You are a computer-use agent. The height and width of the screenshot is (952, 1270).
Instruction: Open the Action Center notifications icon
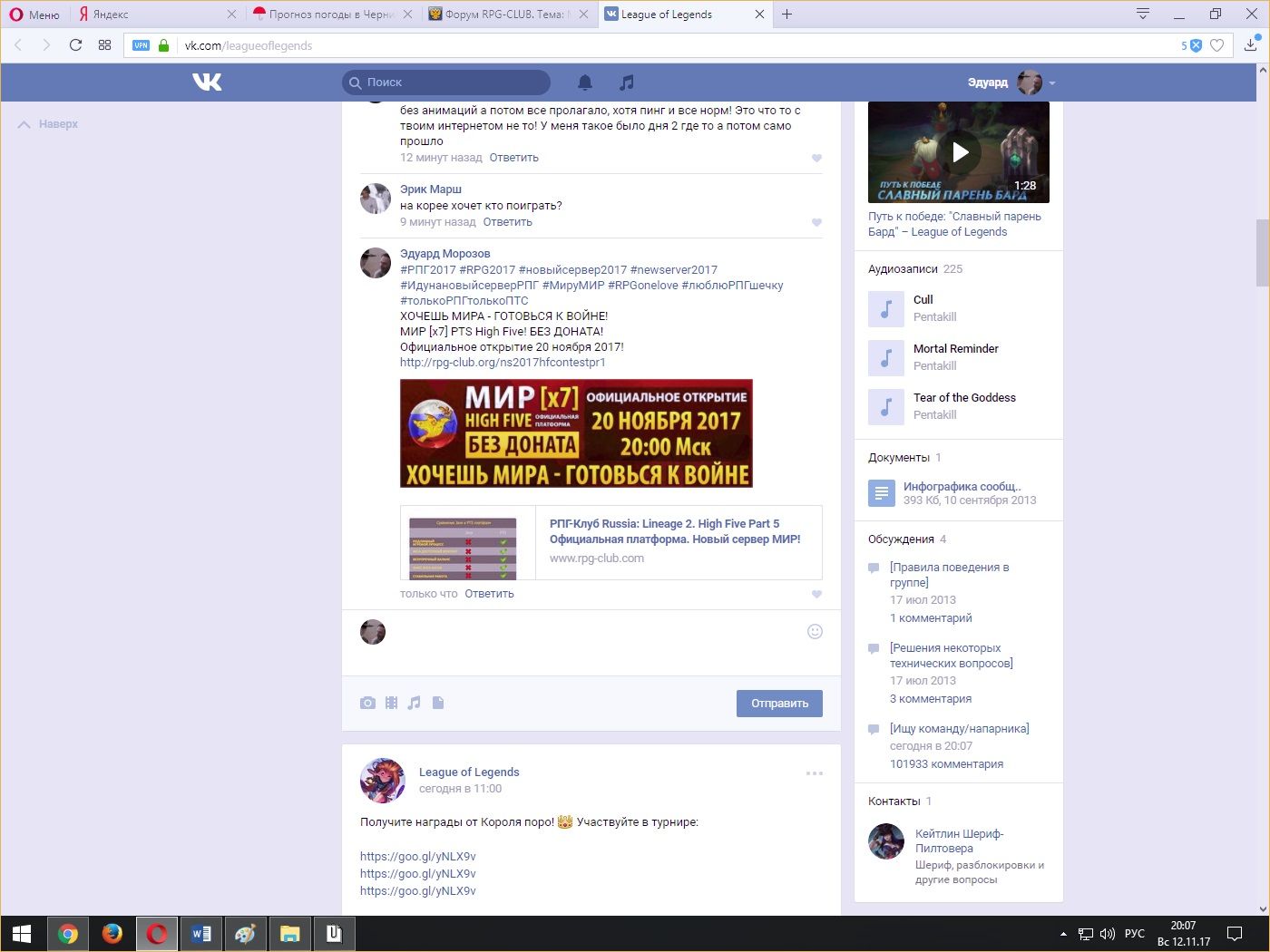[x=1235, y=934]
